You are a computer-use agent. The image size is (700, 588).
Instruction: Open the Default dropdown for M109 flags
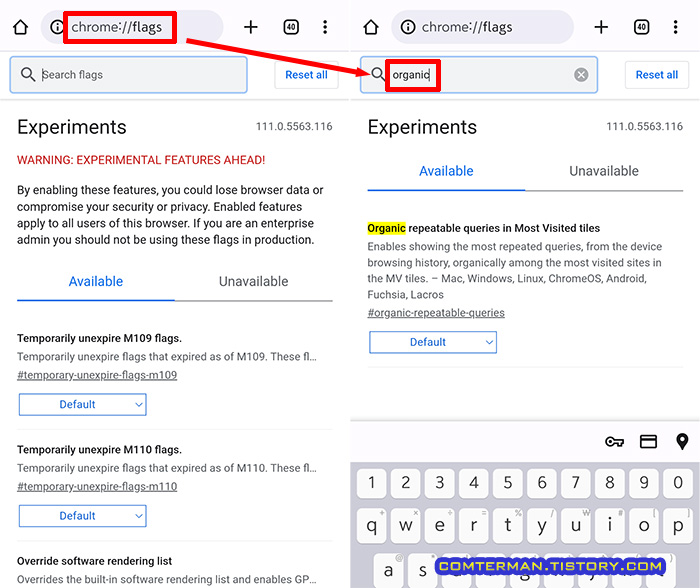tap(83, 405)
